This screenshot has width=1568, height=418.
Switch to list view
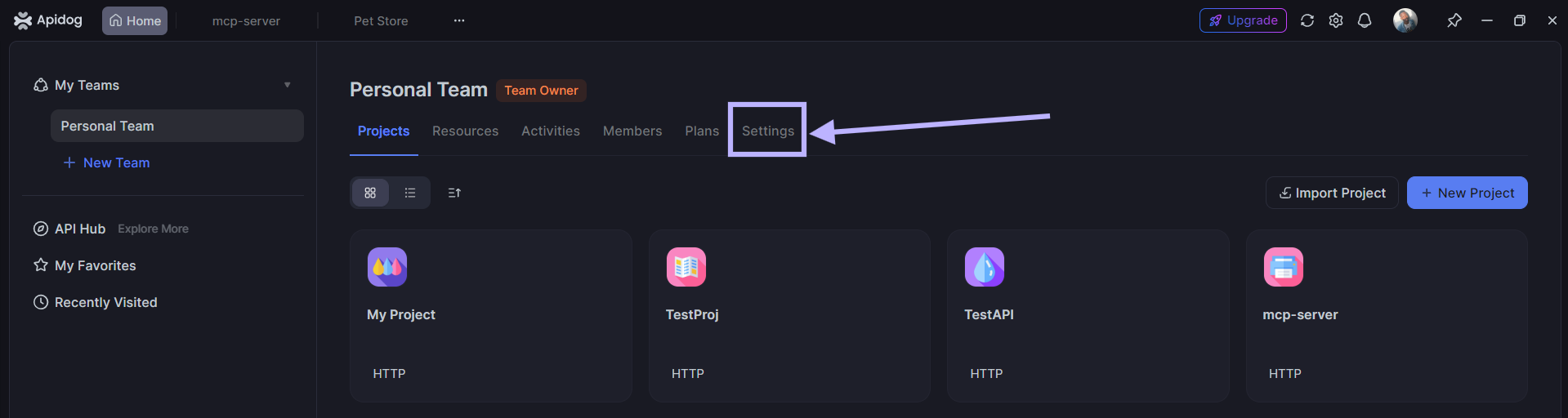(410, 193)
